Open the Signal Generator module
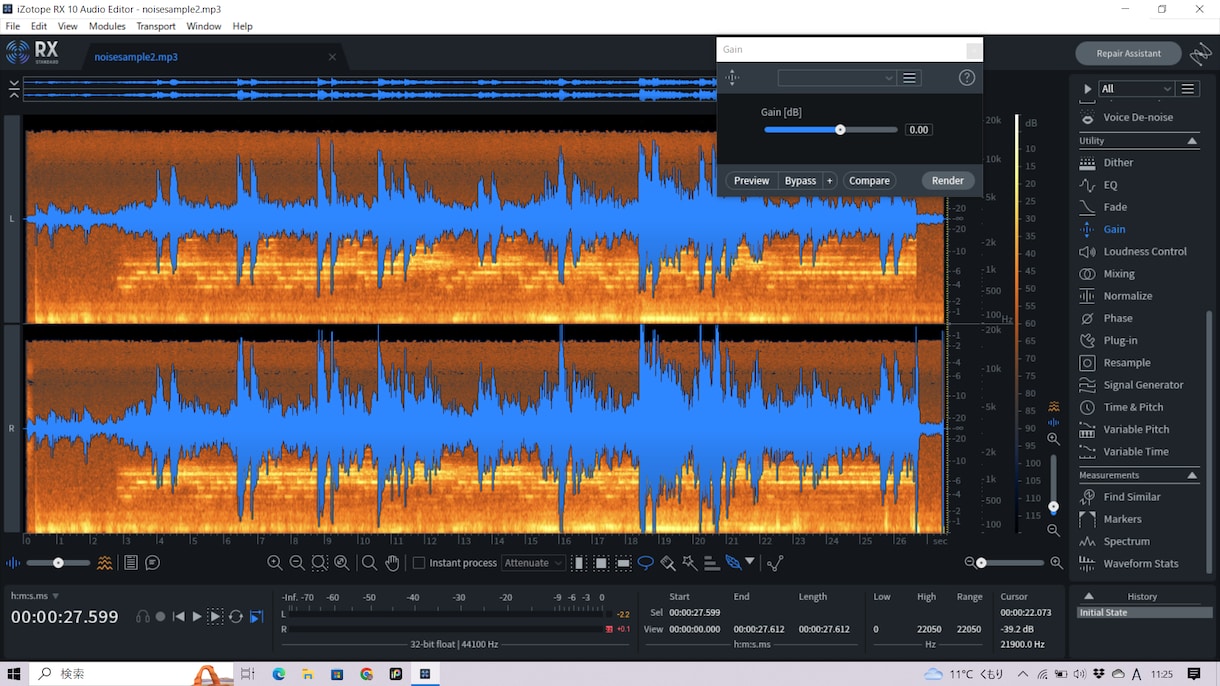The image size is (1220, 686). pos(1143,385)
